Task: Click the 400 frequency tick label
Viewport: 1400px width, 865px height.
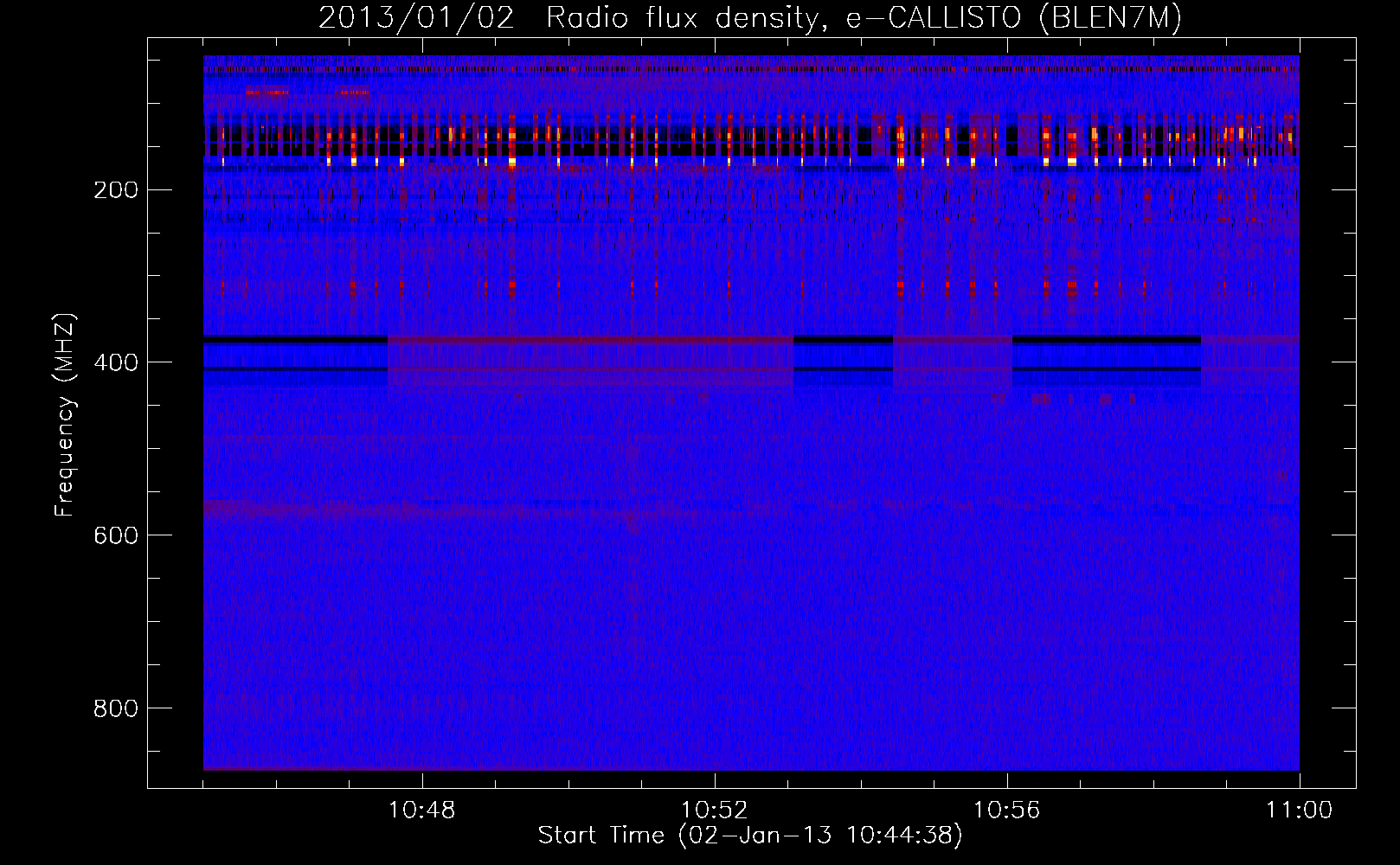Action: [x=116, y=363]
